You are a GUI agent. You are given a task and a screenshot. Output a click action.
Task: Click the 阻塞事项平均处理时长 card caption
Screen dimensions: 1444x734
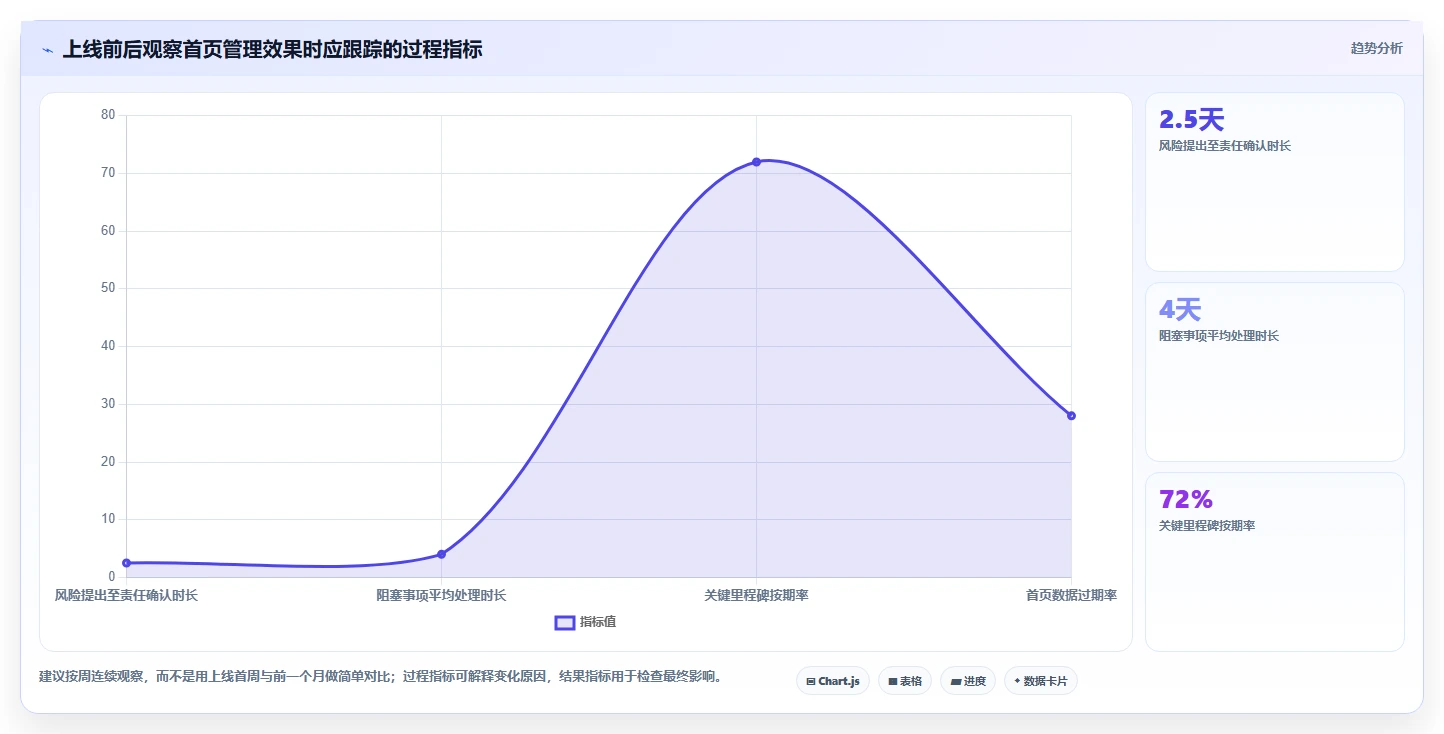[x=1219, y=336]
